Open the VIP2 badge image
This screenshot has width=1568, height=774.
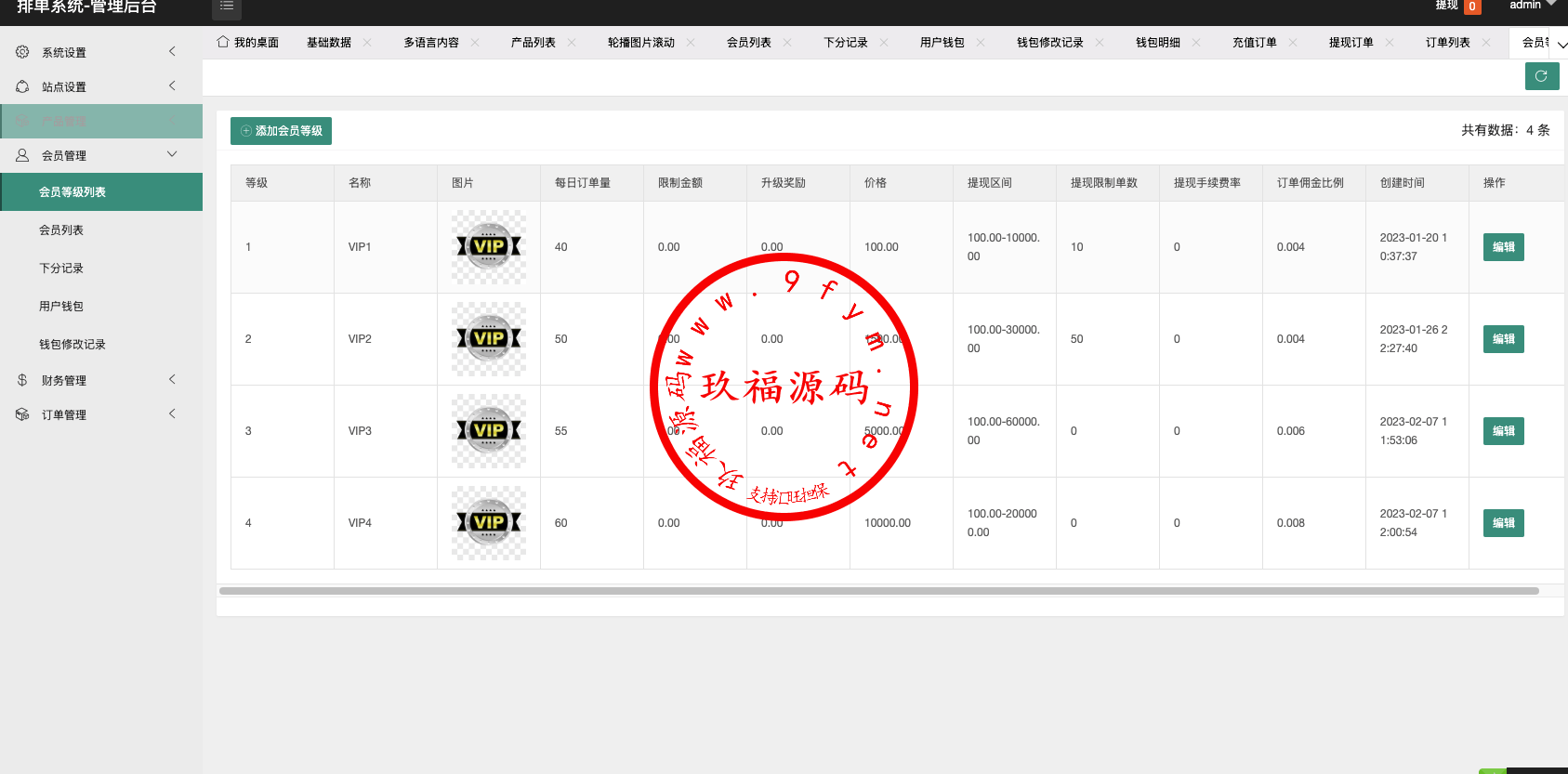[489, 339]
